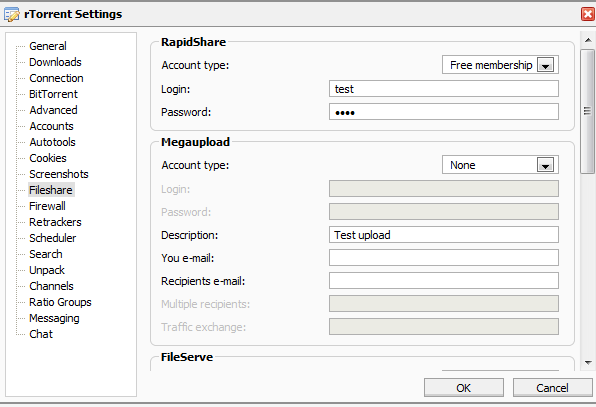Go to the Connection settings

(x=56, y=78)
